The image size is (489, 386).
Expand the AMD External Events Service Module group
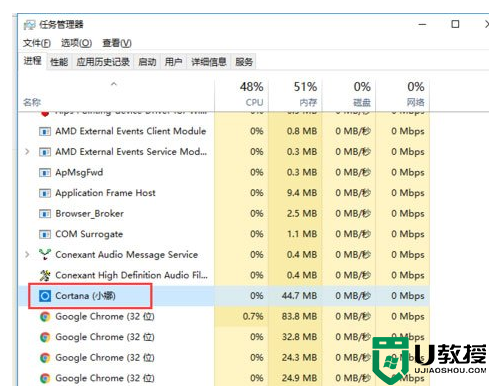tap(27, 152)
